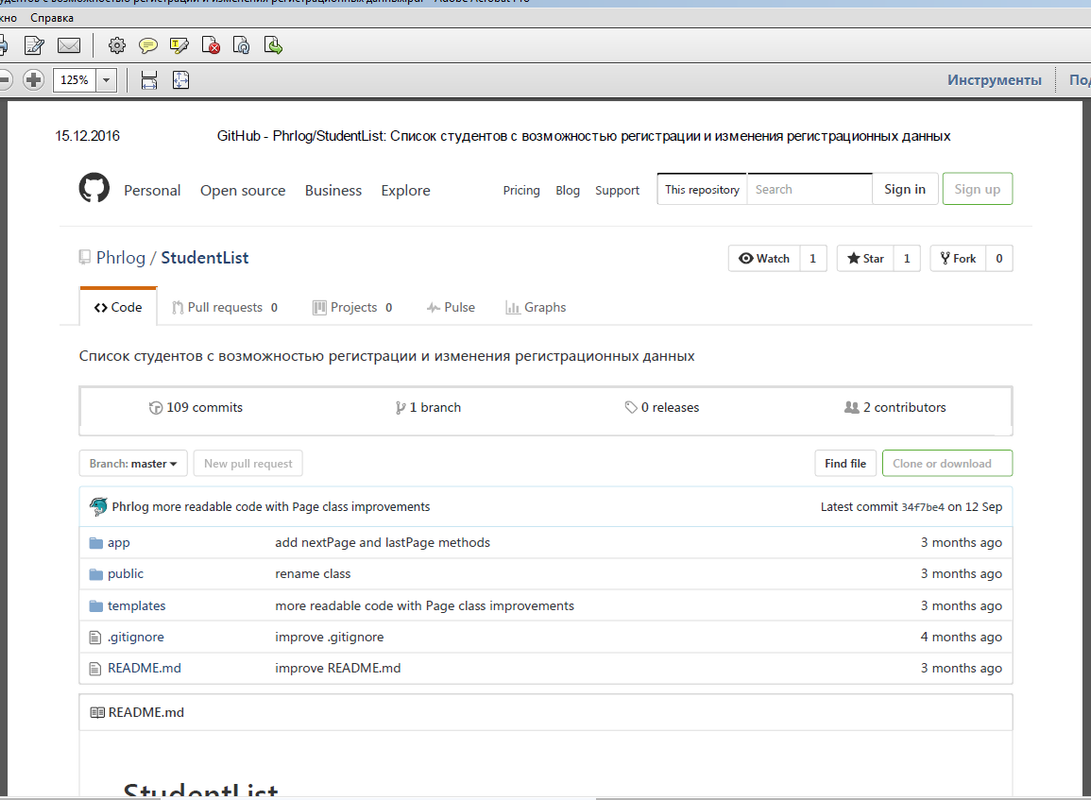Screen dimensions: 1091x800
Task: Click the delete page icon
Action: tap(211, 46)
